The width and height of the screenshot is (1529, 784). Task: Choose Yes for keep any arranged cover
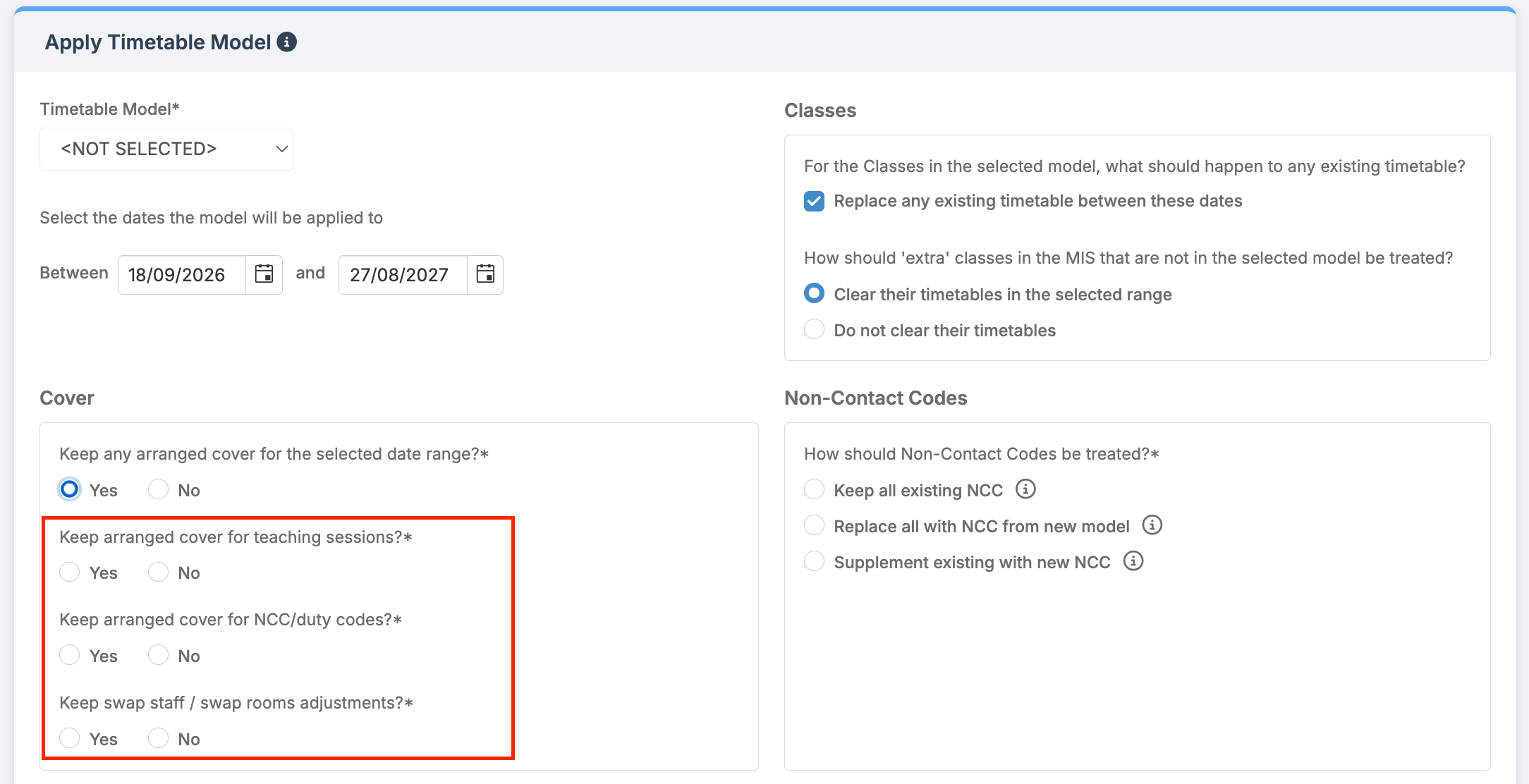[69, 489]
